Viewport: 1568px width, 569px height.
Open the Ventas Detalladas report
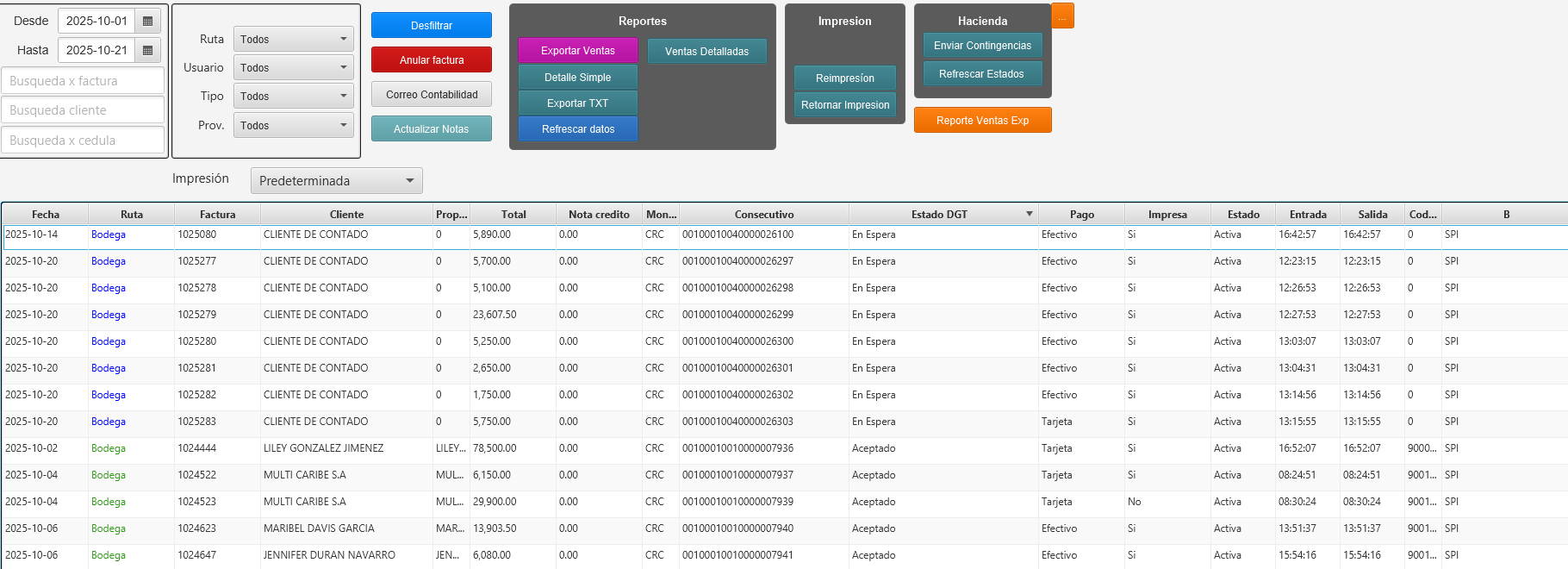pos(706,52)
